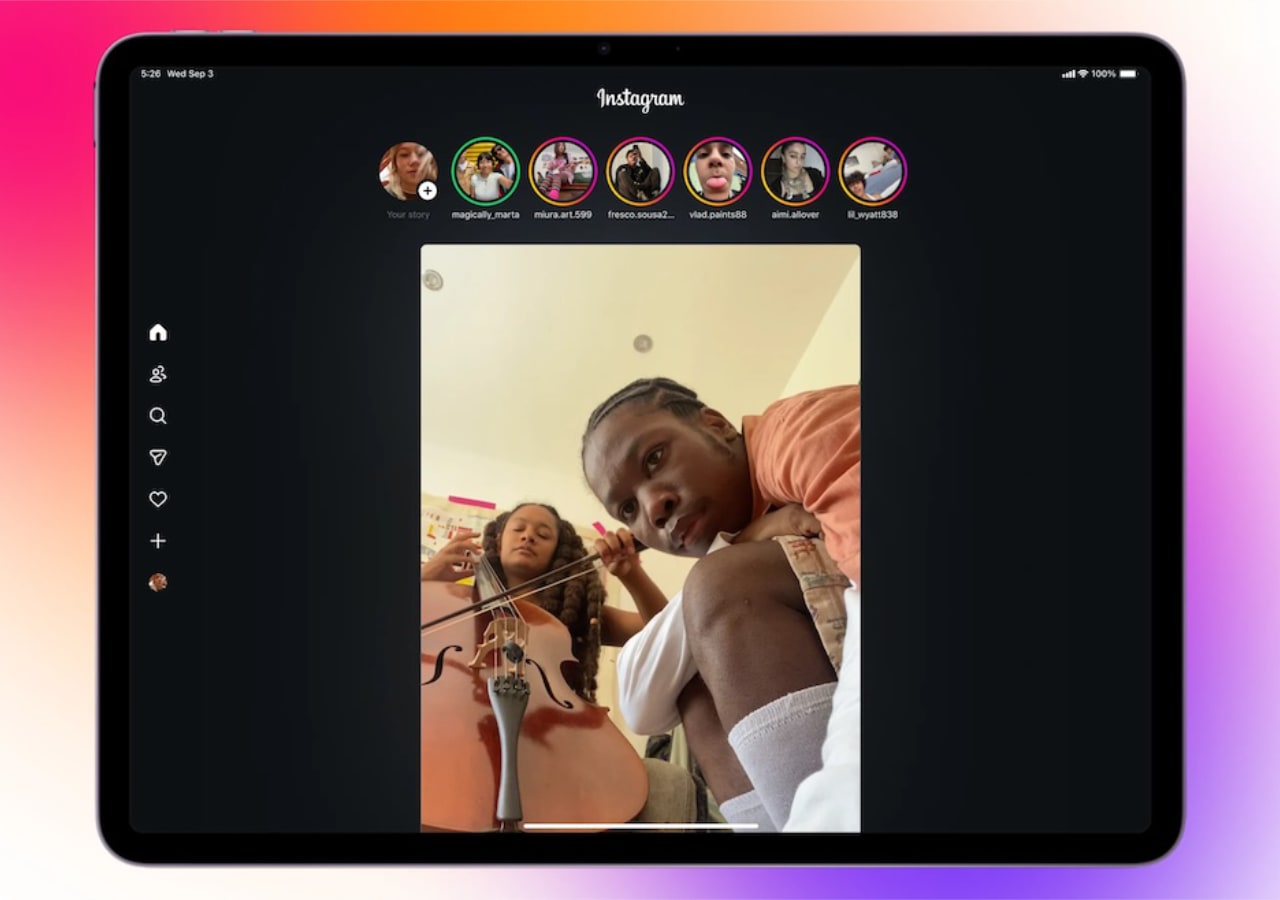Watch the fresco.sousa2 story
This screenshot has height=900, width=1280.
tap(640, 171)
